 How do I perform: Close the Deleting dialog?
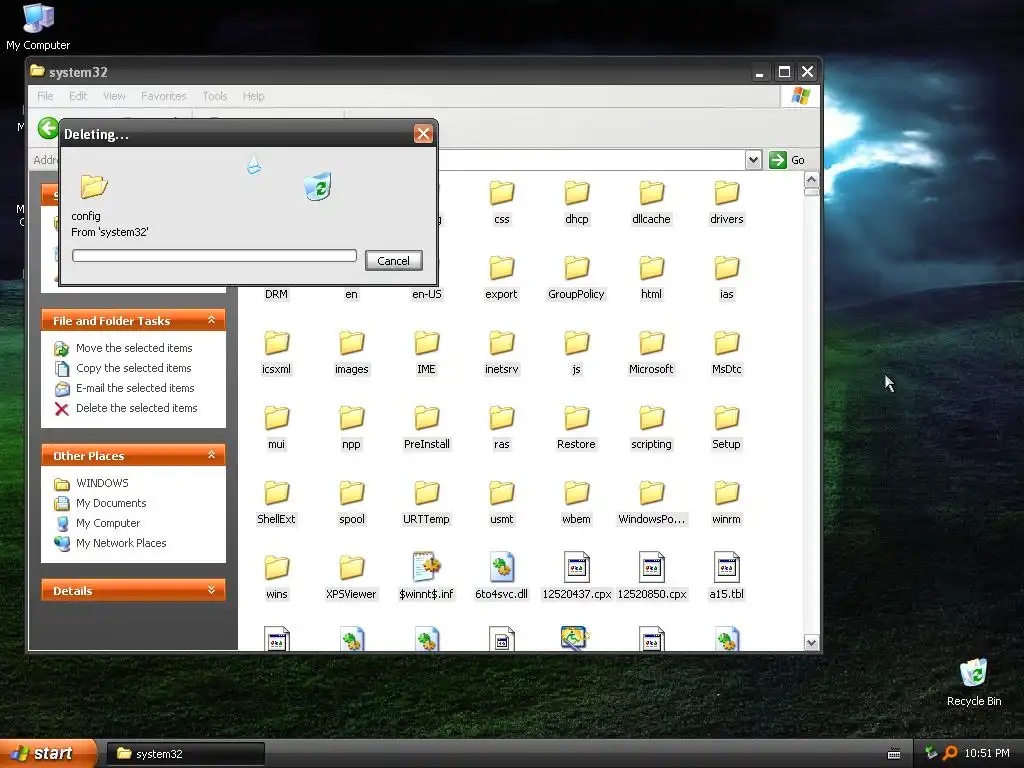click(x=423, y=134)
